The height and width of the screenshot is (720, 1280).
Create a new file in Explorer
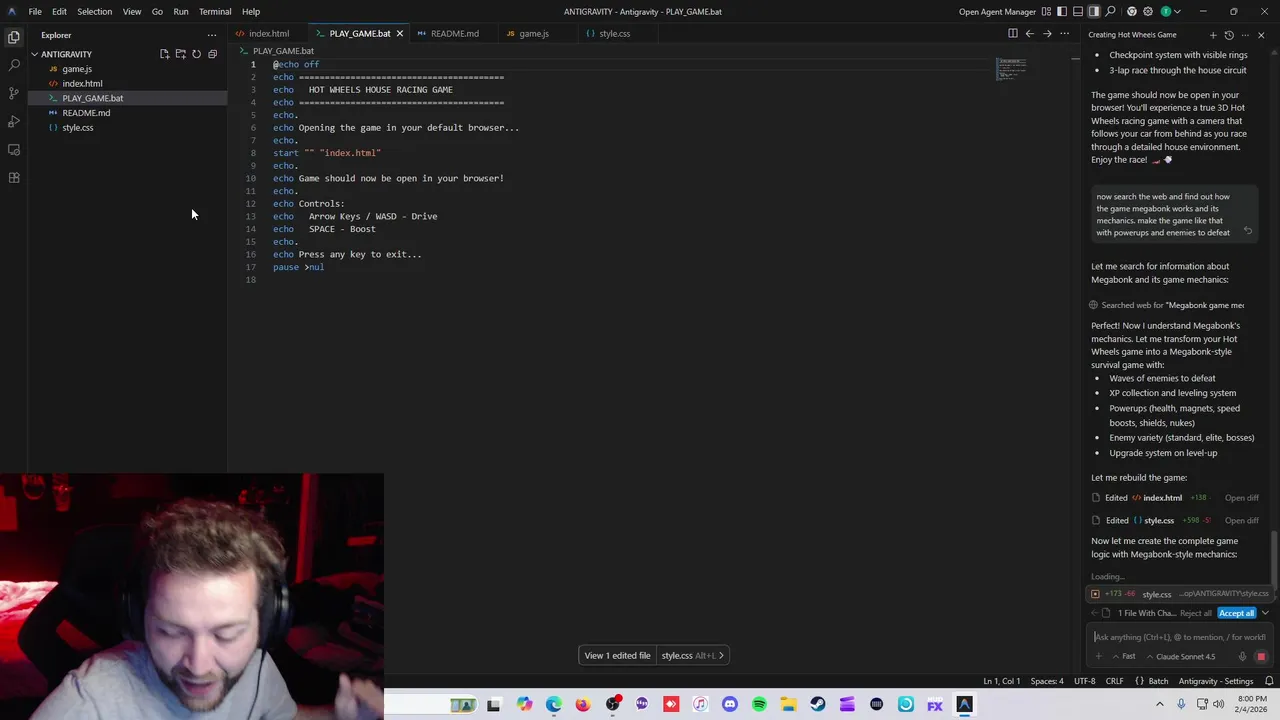pyautogui.click(x=164, y=54)
